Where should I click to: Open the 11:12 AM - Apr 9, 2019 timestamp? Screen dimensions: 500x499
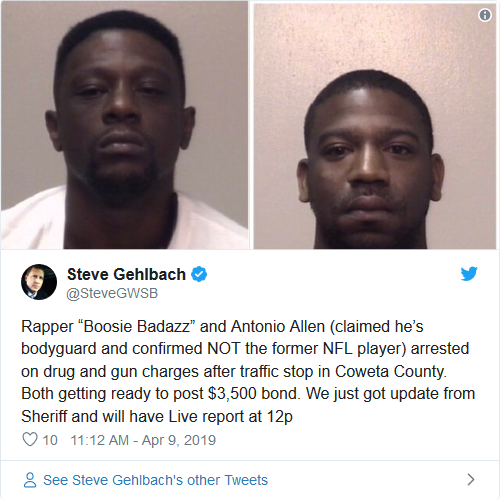[143, 440]
